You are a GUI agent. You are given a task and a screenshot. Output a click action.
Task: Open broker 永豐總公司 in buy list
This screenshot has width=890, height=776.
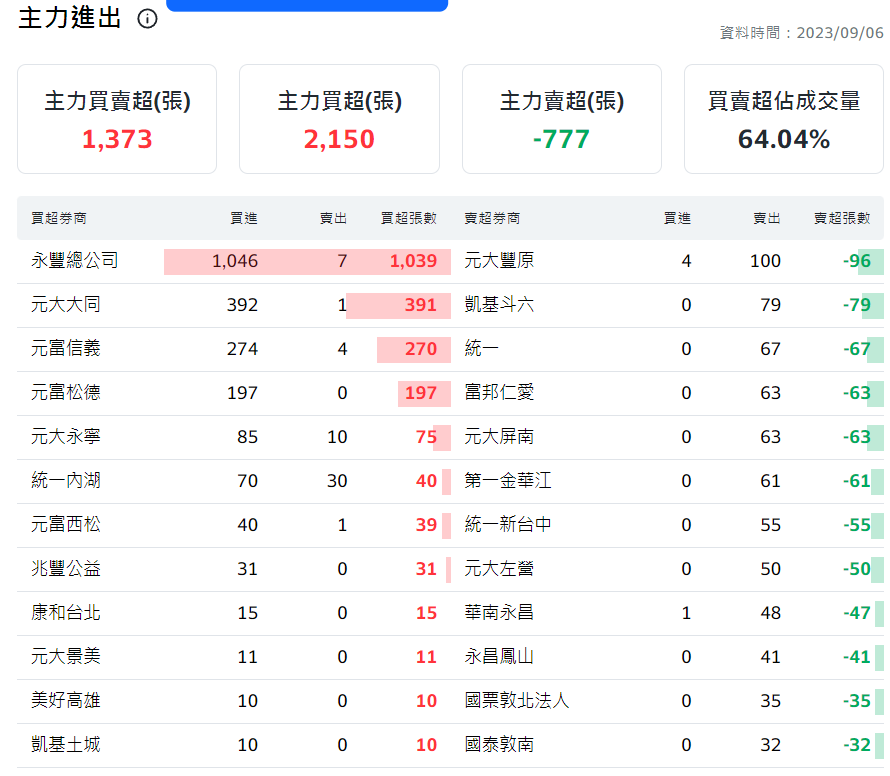pyautogui.click(x=75, y=261)
